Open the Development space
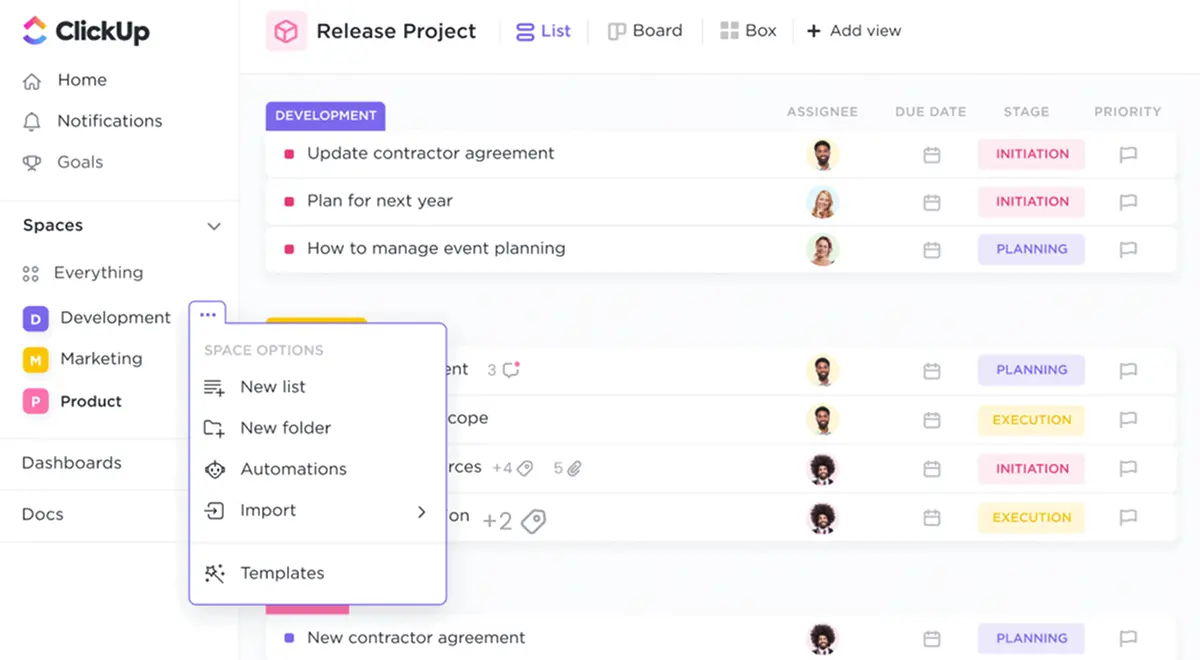Viewport: 1200px width, 660px height. [x=116, y=317]
